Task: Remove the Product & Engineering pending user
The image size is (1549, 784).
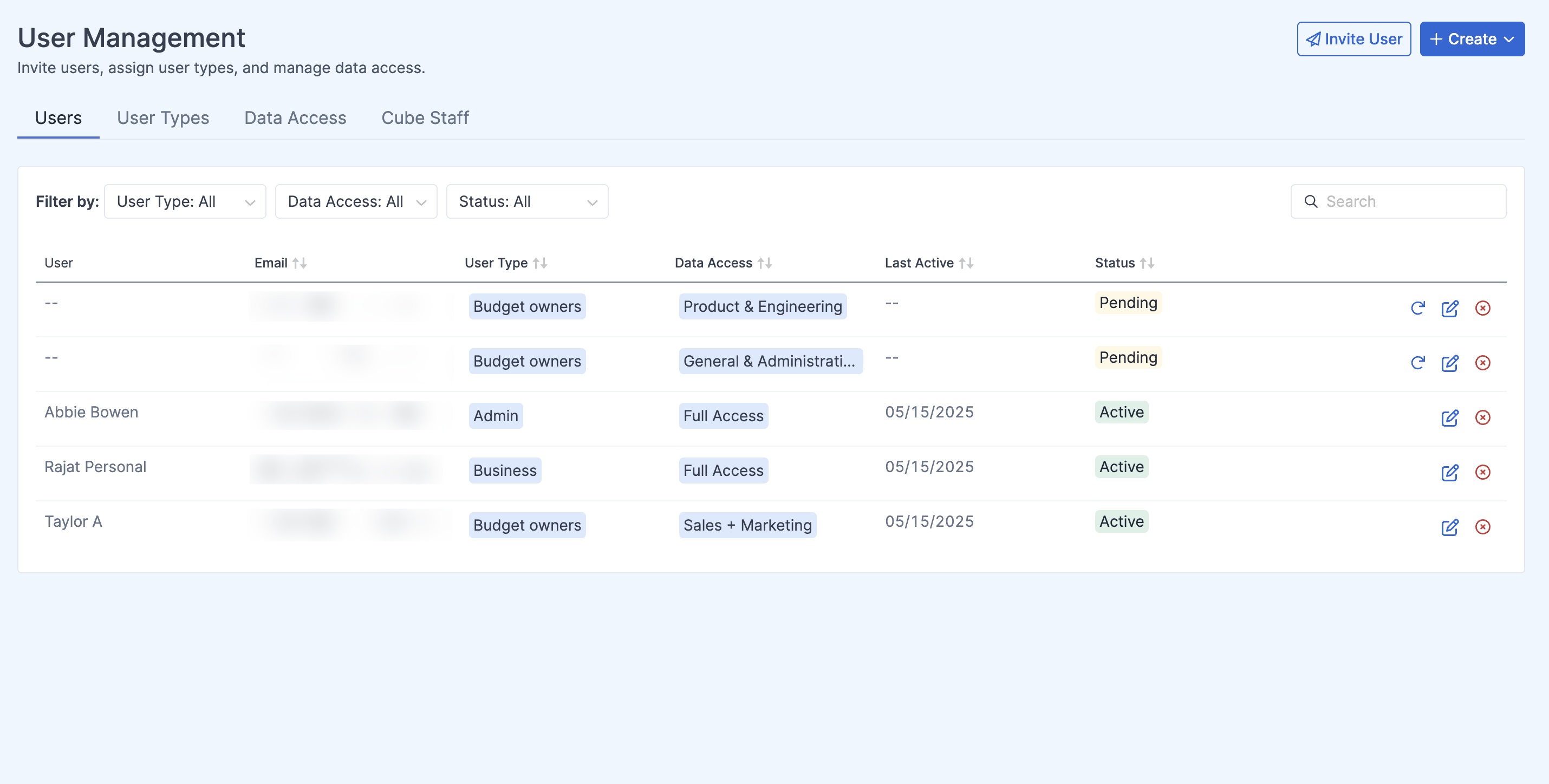Action: [1482, 309]
